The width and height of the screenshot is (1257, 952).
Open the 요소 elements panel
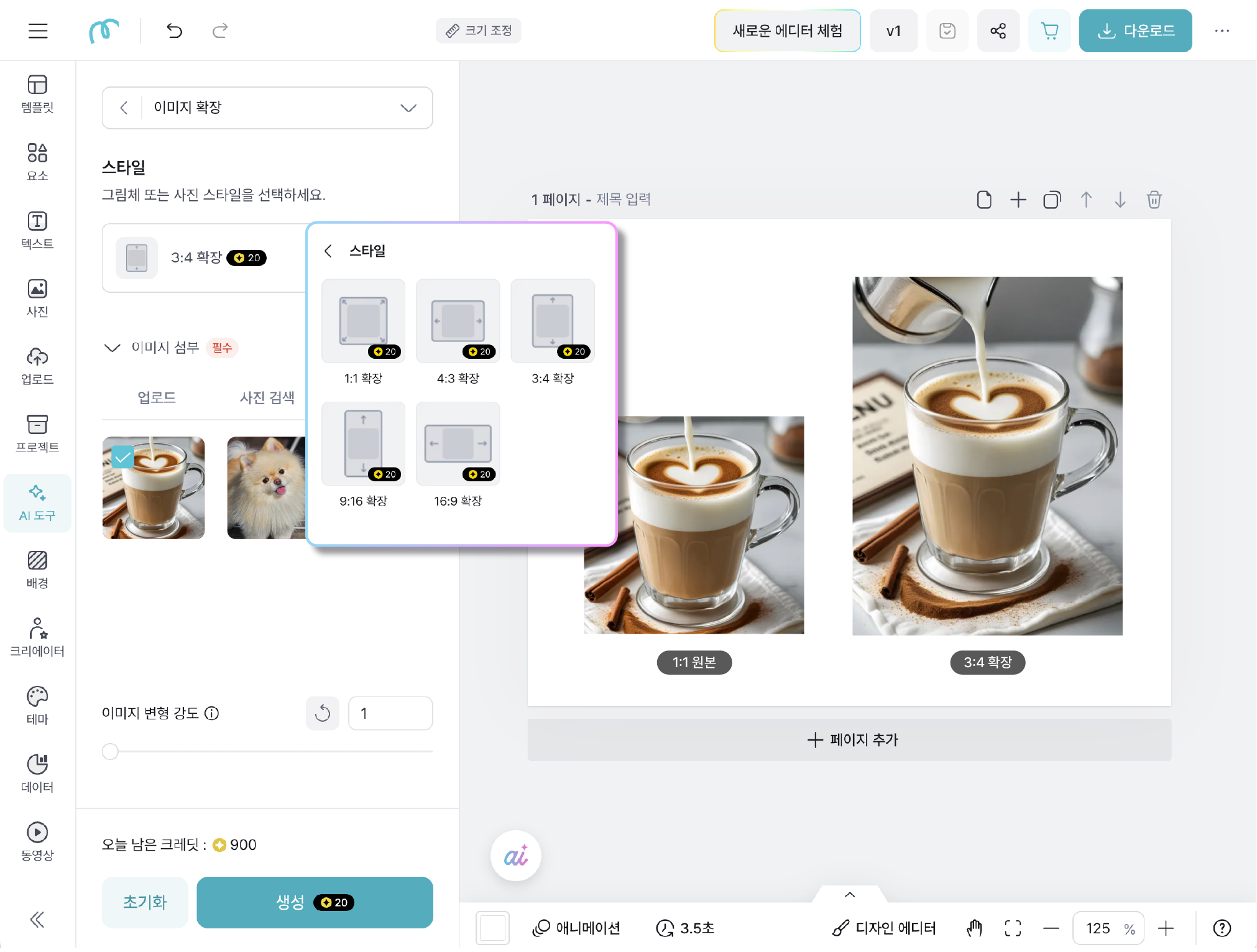coord(37,162)
